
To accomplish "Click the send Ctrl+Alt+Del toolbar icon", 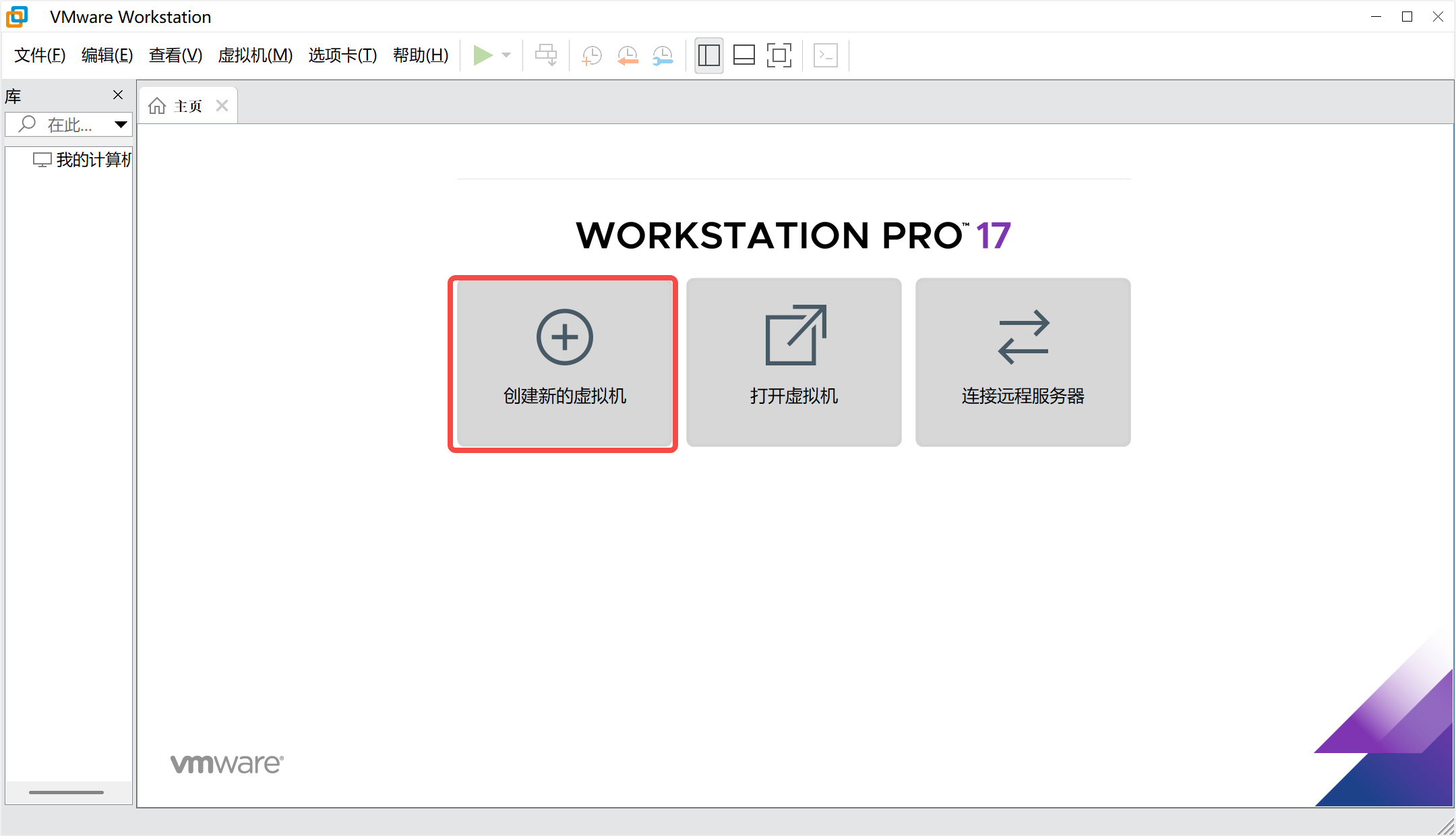I will [x=546, y=55].
